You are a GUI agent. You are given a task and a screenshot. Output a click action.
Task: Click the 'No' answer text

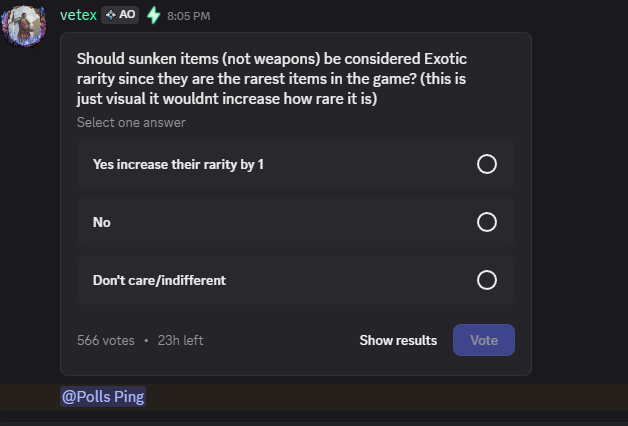(x=101, y=222)
